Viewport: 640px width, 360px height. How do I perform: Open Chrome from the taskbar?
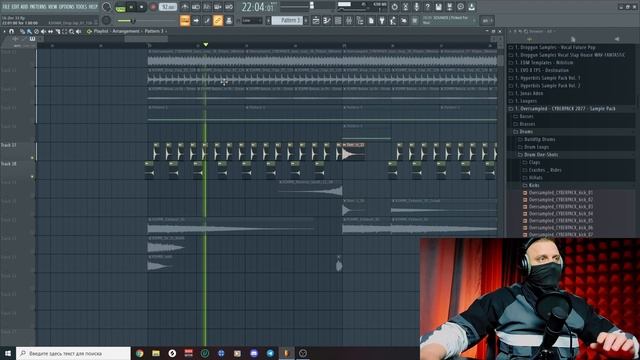point(140,353)
